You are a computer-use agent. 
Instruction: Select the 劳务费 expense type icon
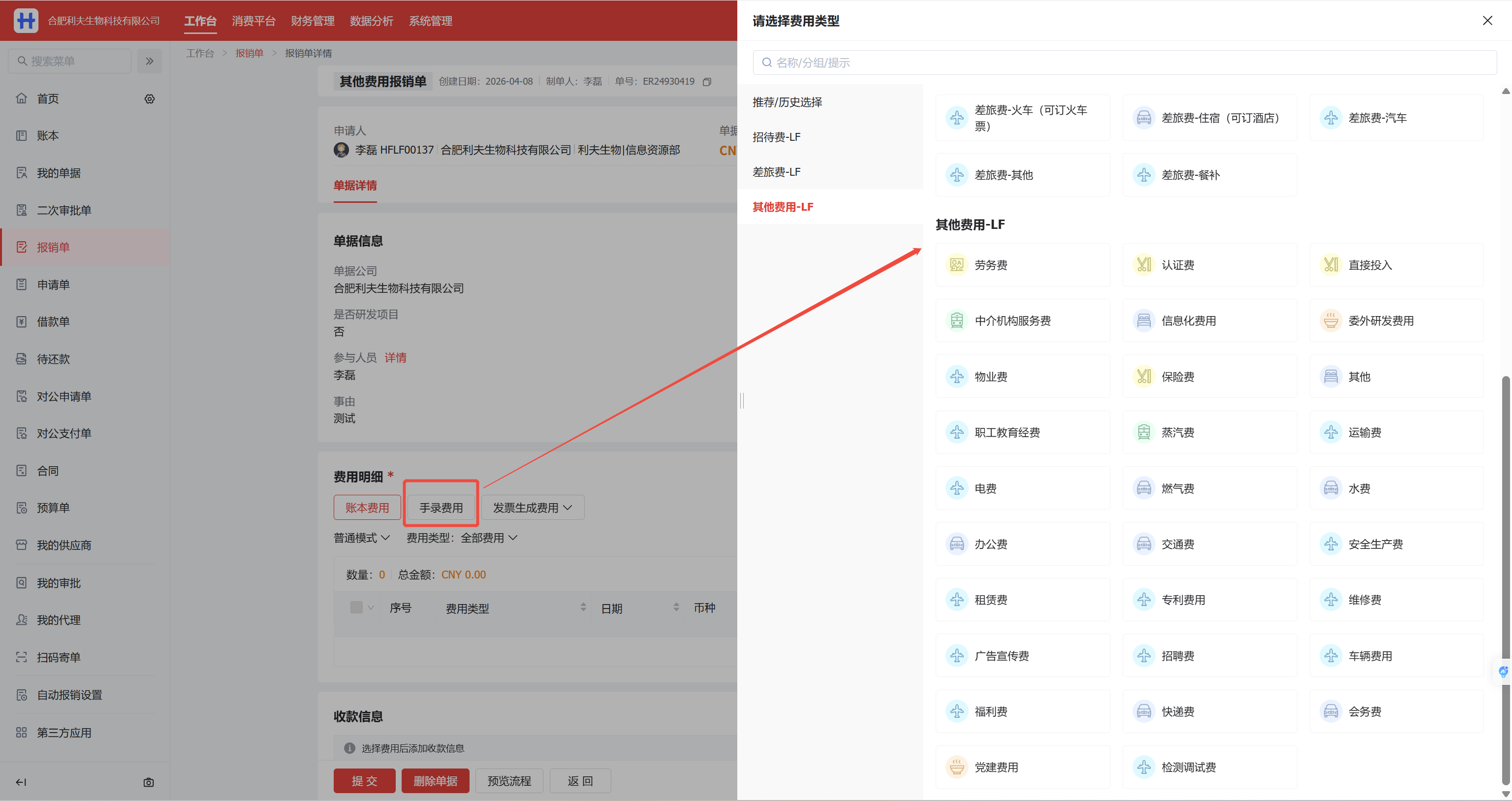957,265
